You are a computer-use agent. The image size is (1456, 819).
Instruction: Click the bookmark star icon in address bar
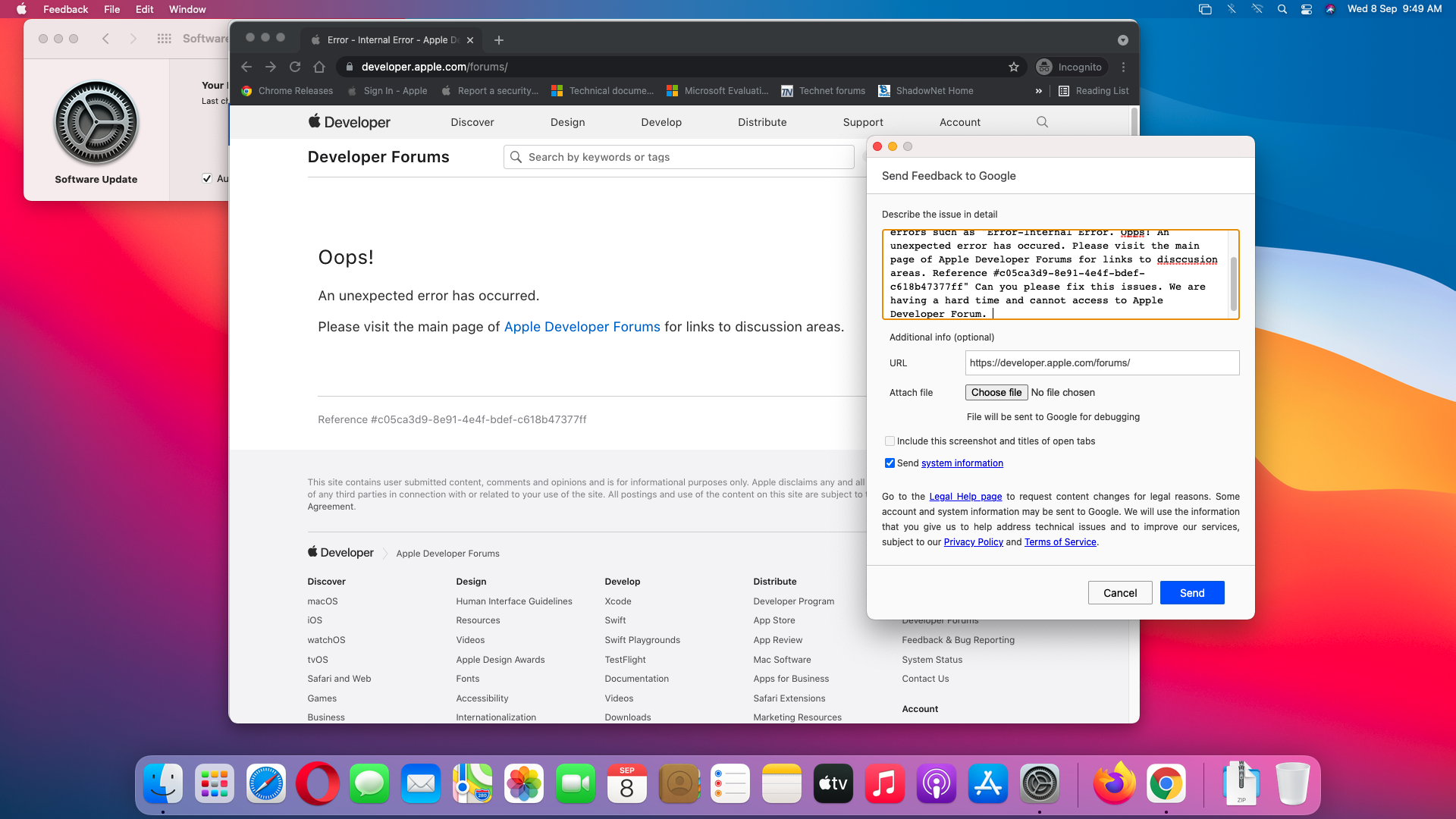point(1013,67)
